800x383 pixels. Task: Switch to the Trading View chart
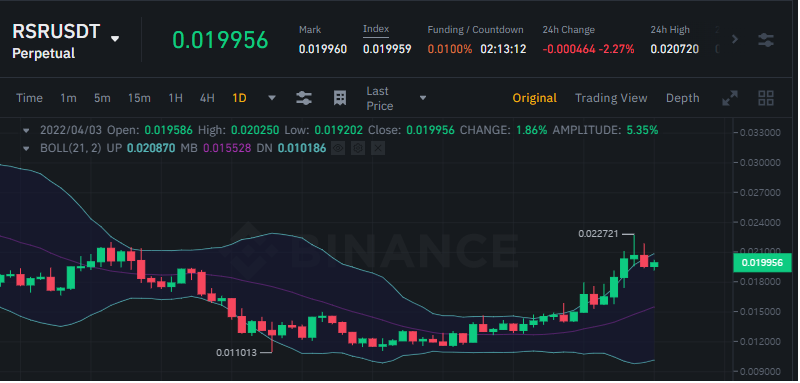click(x=611, y=98)
